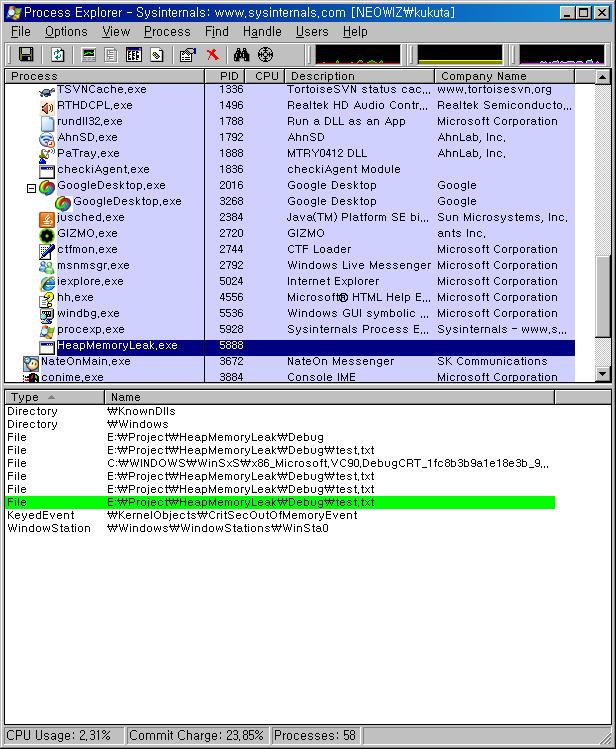Screen dimensions: 616x749
Task: Open the View menu
Action: tap(116, 32)
